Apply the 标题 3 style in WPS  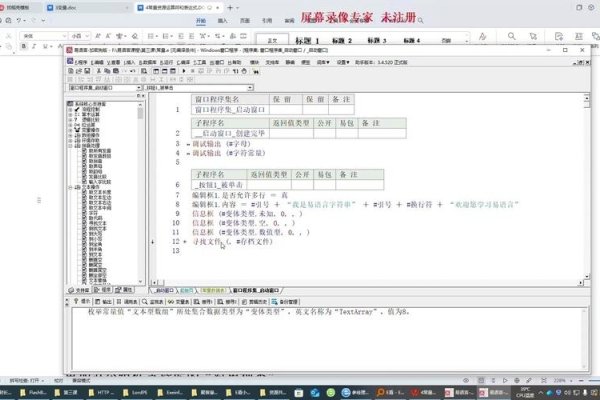377,40
